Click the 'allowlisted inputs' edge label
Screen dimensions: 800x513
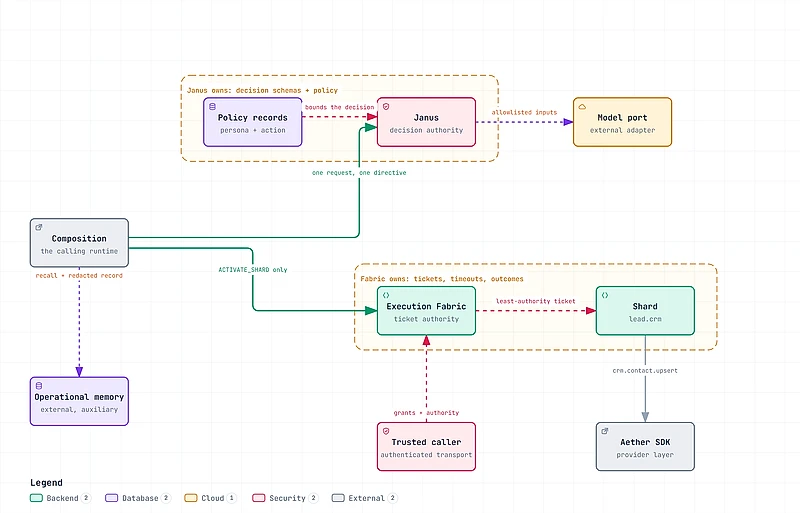tap(524, 112)
